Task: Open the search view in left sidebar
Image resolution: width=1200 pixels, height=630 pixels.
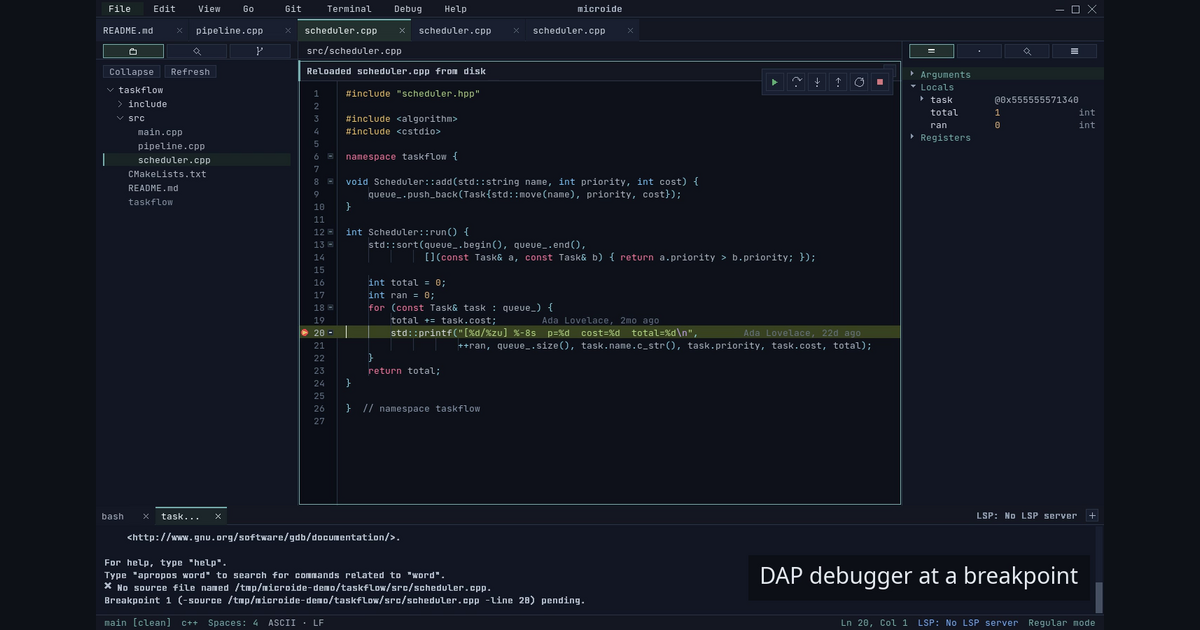Action: tap(196, 51)
